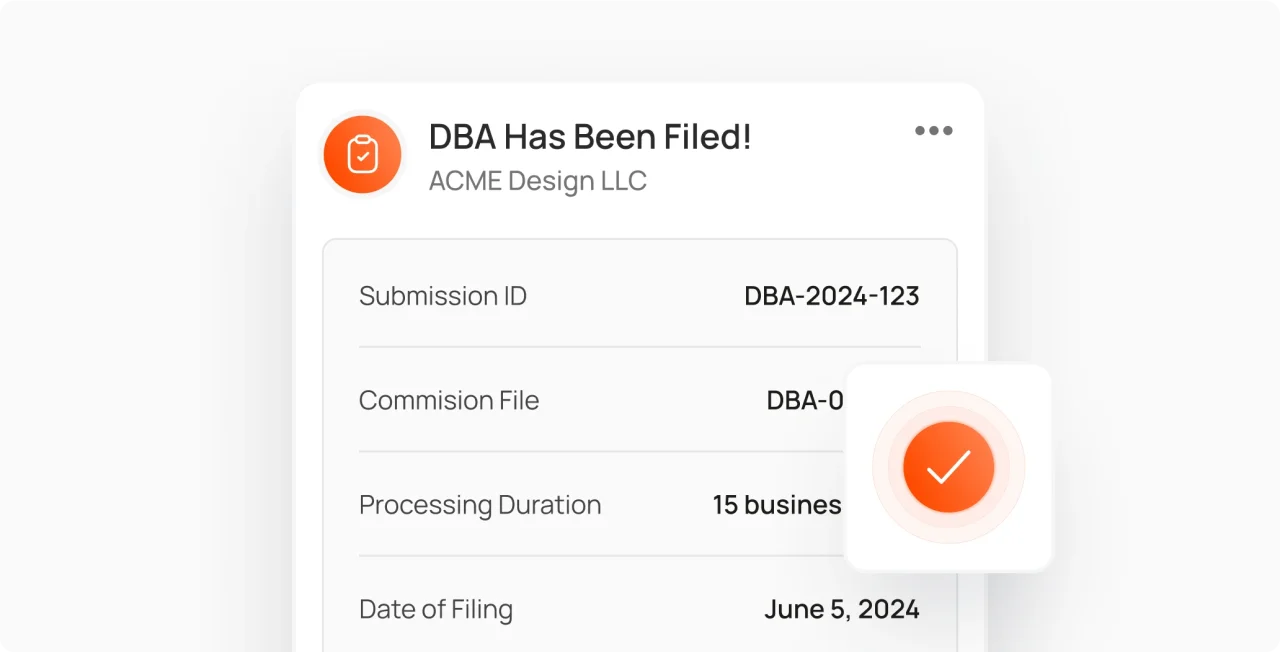Click the Processing Duration row

coord(600,505)
